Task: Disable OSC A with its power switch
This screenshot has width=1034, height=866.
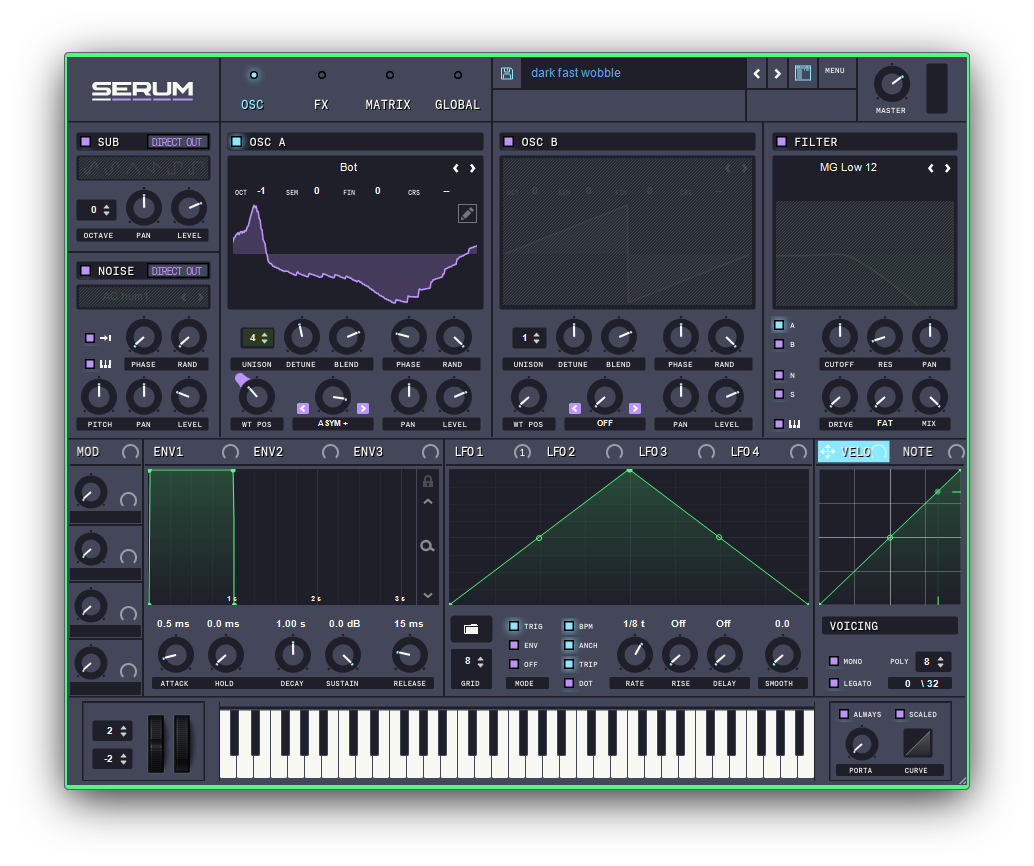Action: 236,142
